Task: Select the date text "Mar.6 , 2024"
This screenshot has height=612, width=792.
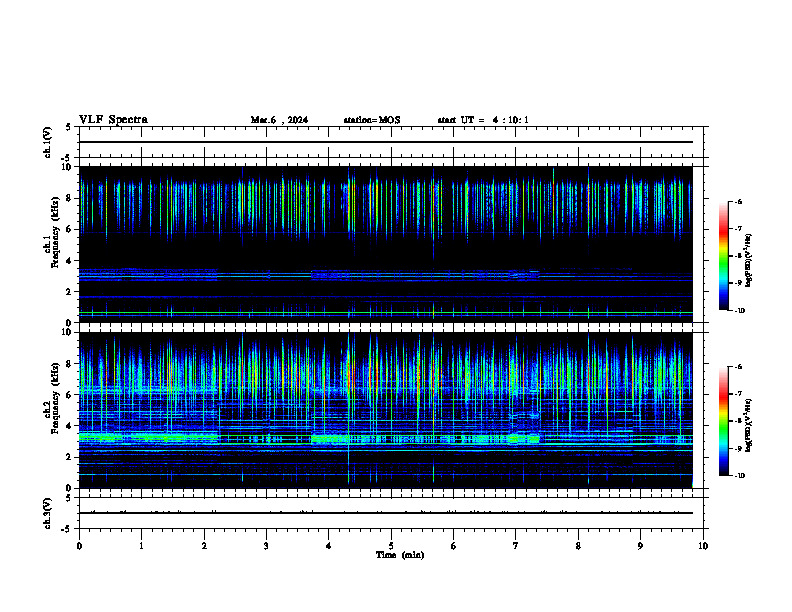Action: click(x=279, y=120)
